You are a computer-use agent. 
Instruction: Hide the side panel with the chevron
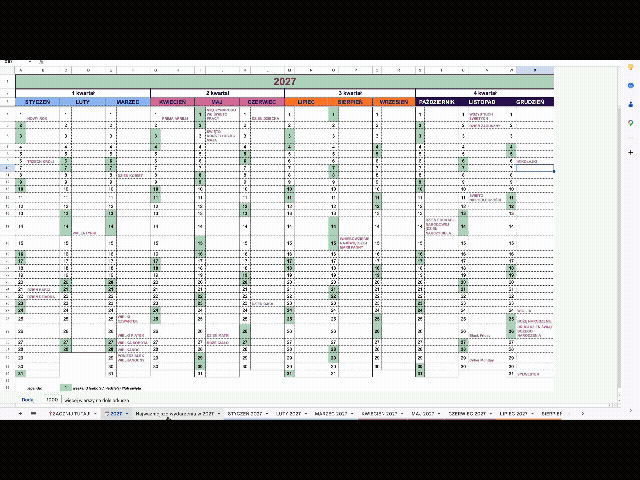tap(631, 411)
